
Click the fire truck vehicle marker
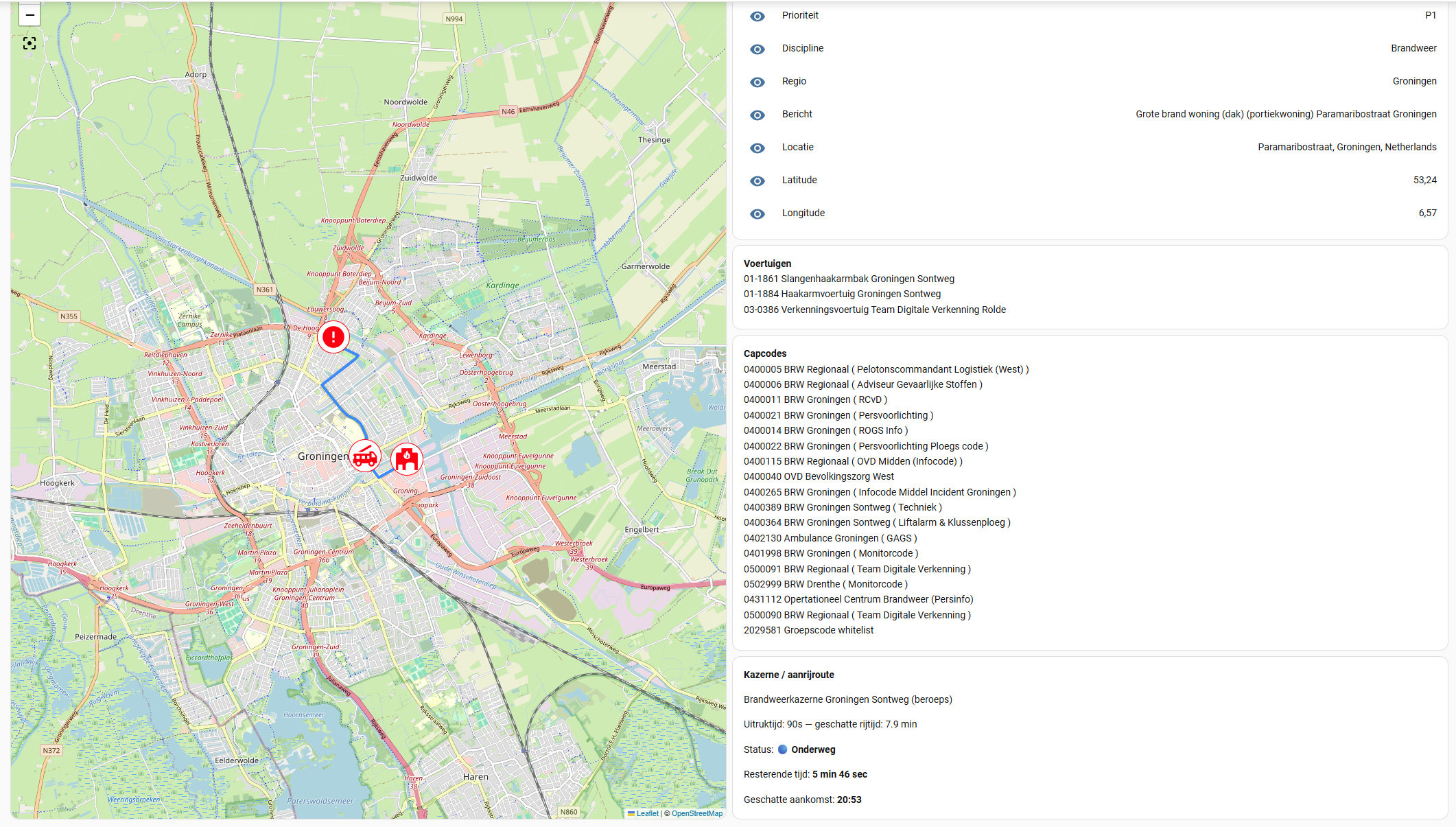365,456
